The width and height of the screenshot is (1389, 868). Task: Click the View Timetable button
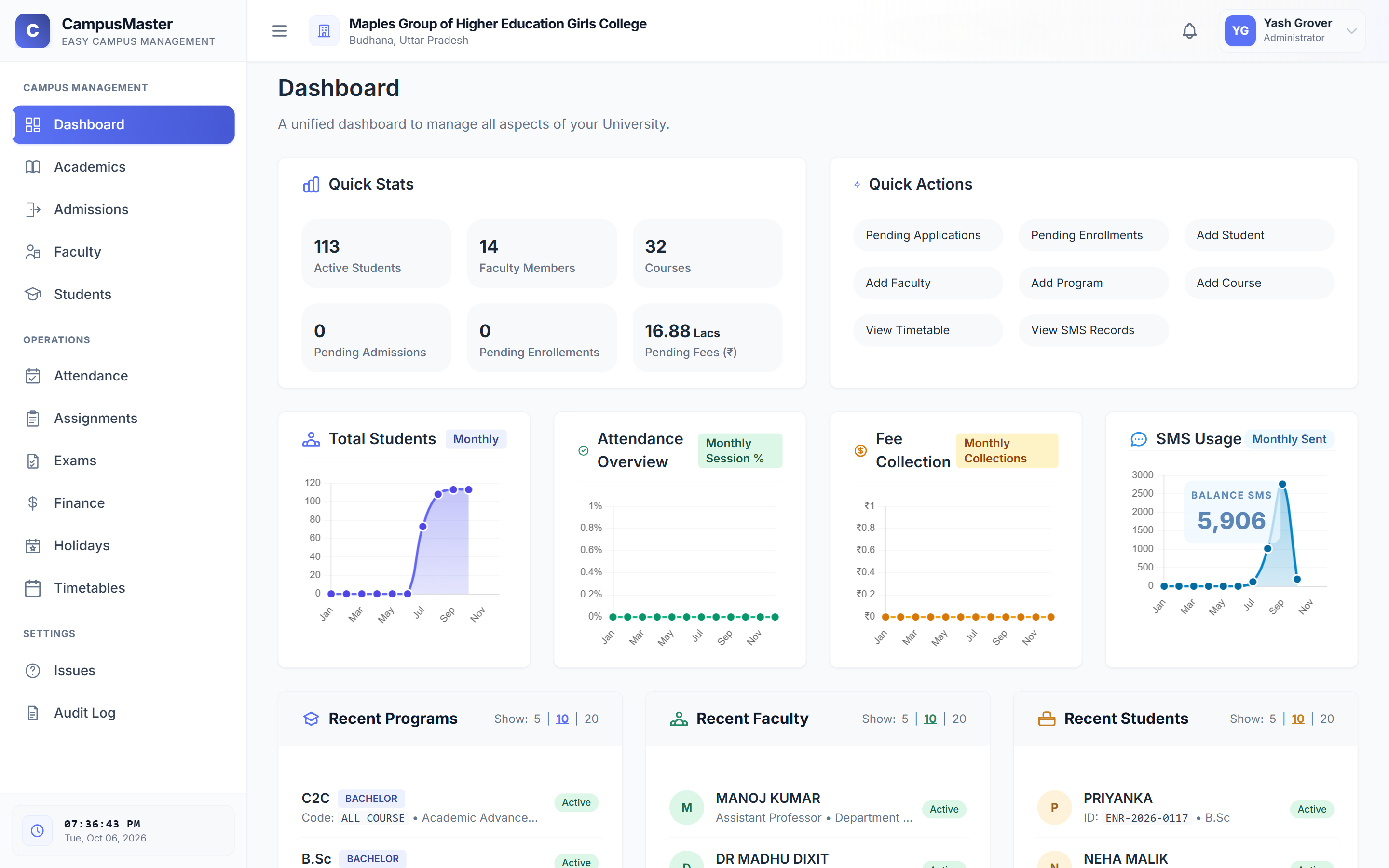(927, 331)
